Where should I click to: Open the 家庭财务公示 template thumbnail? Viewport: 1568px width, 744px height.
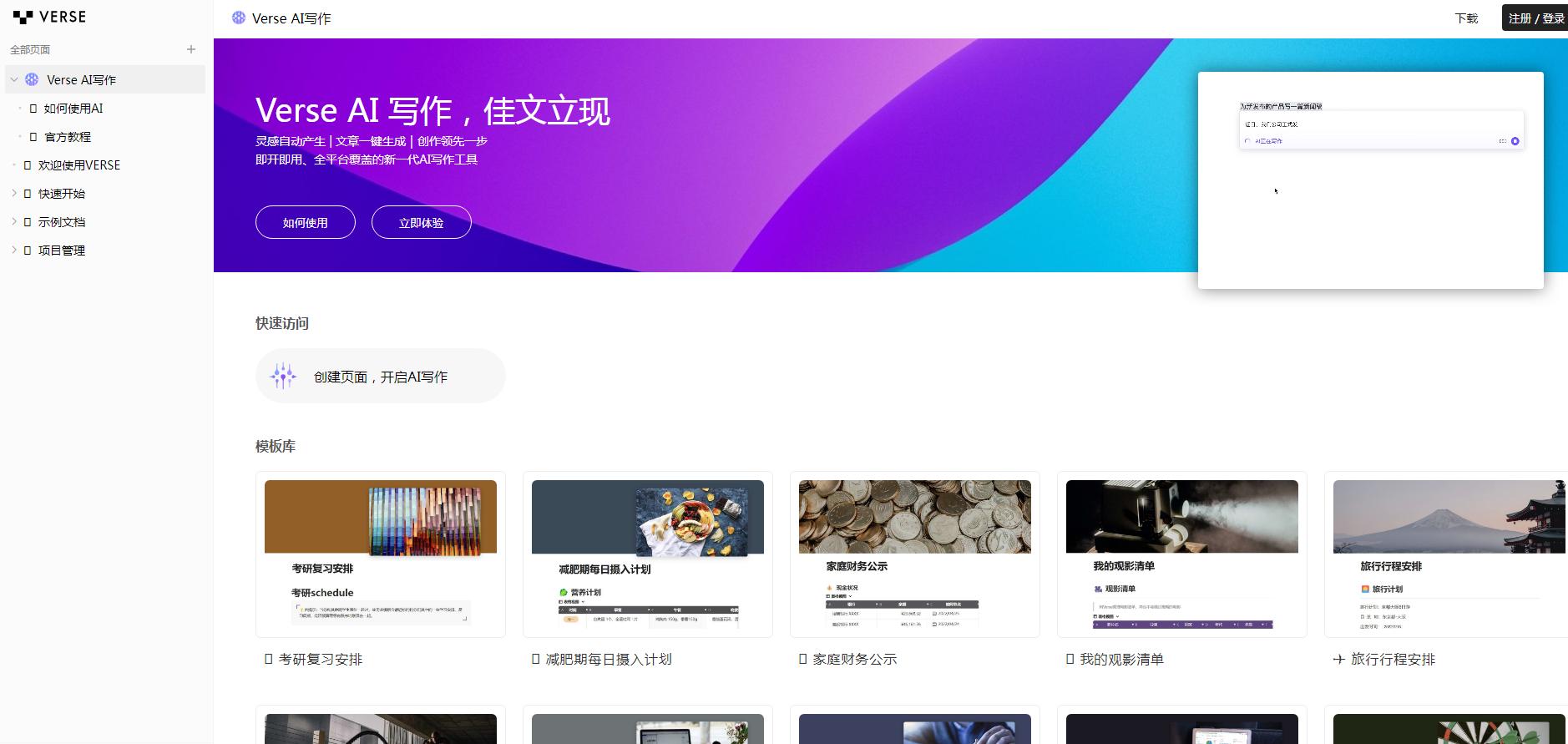point(915,554)
